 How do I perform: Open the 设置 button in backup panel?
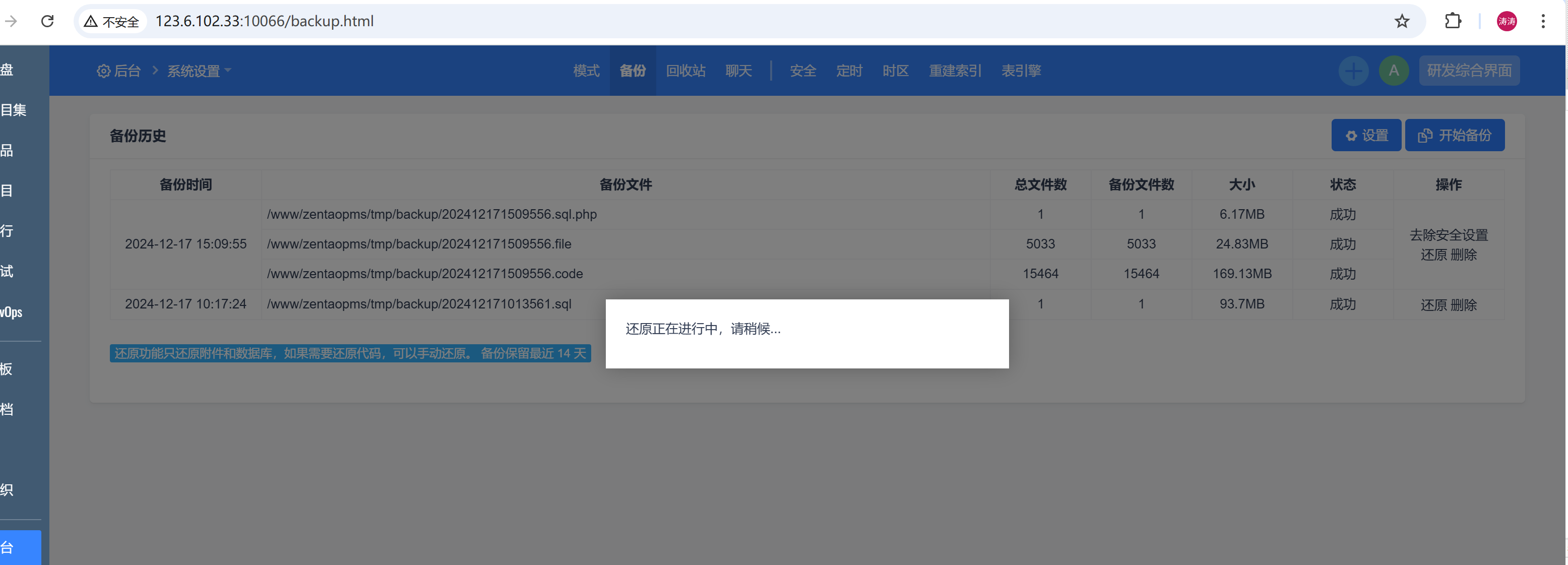point(1366,135)
